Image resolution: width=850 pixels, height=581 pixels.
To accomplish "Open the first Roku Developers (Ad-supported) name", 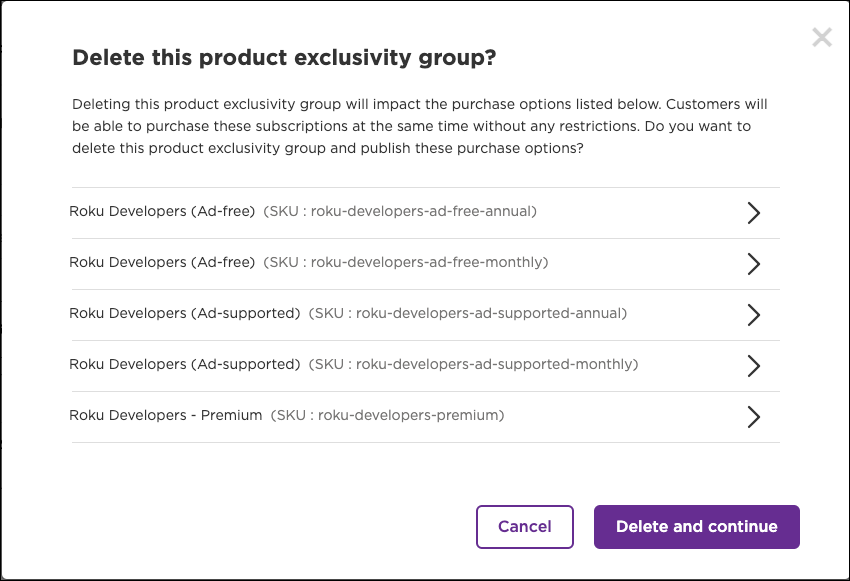I will [x=185, y=313].
